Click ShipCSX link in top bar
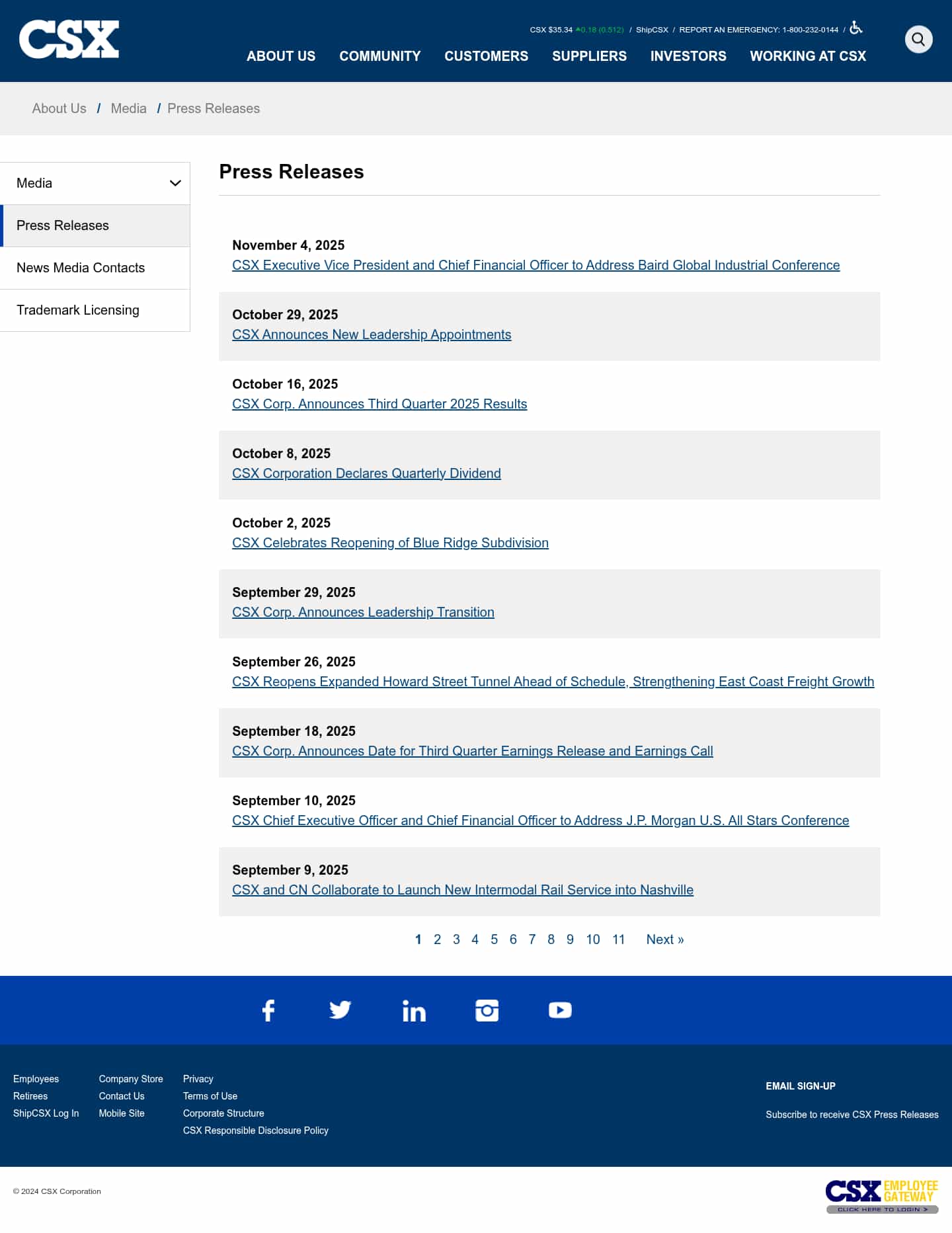The height and width of the screenshot is (1233, 952). tap(652, 30)
